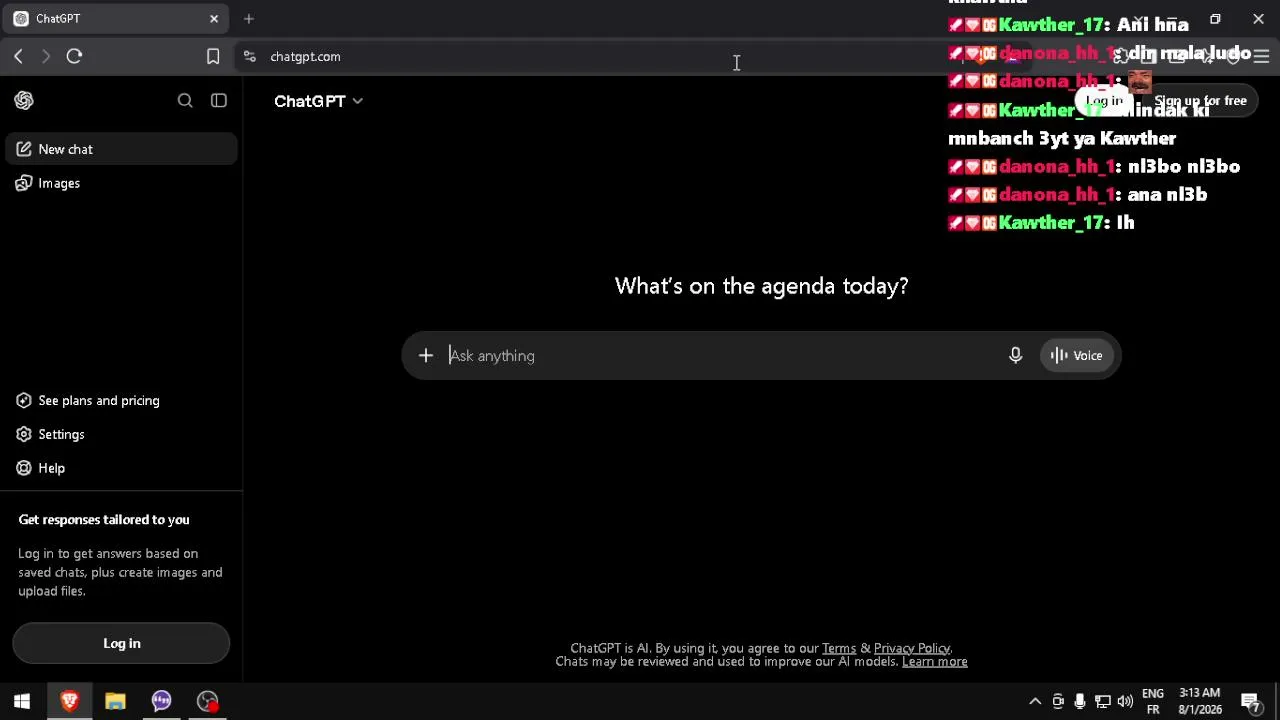Go back with the browser back arrow
1280x720 pixels.
18,57
